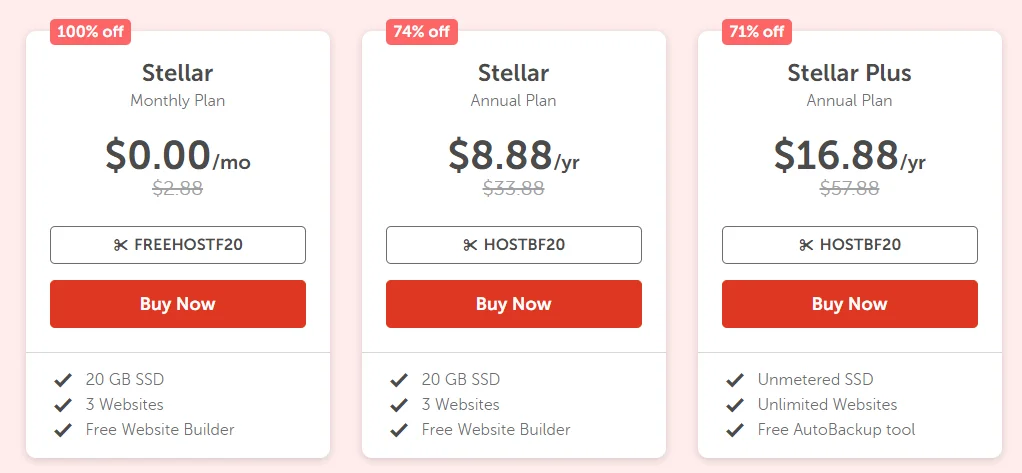Click the 100% off badge

[x=91, y=32]
